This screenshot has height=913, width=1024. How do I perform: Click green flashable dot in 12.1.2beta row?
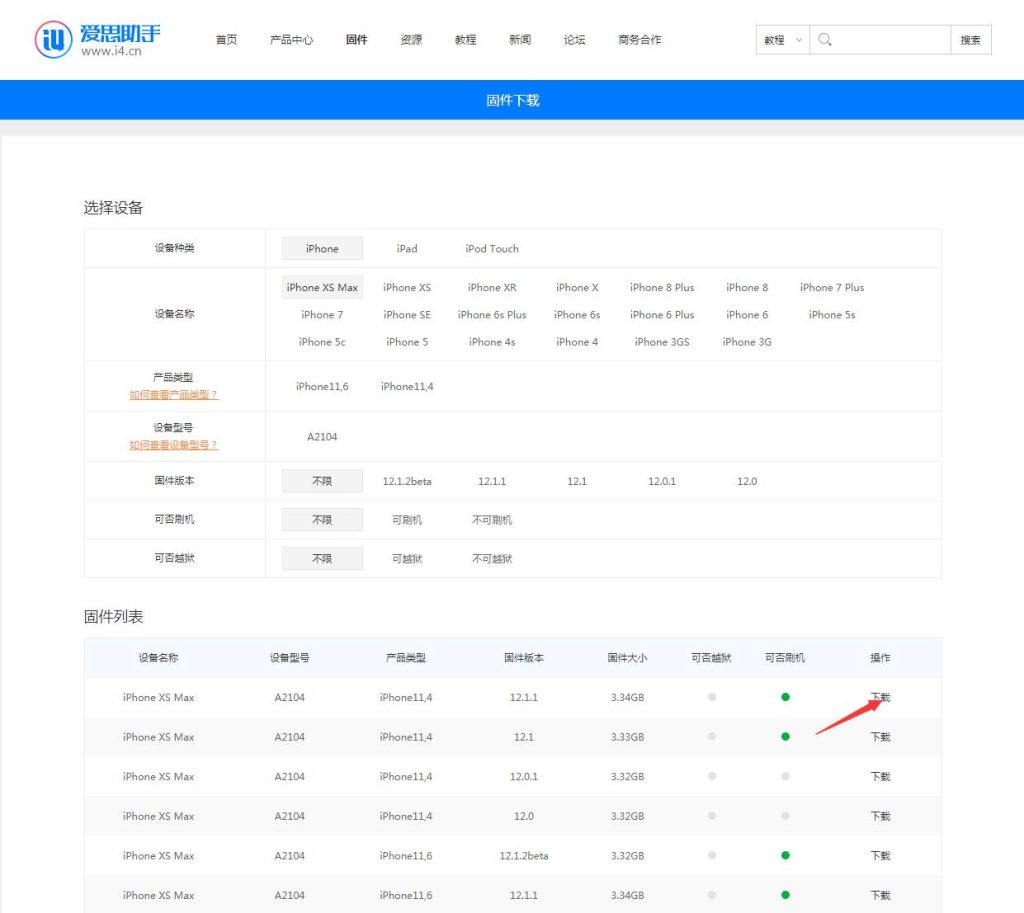pos(785,856)
